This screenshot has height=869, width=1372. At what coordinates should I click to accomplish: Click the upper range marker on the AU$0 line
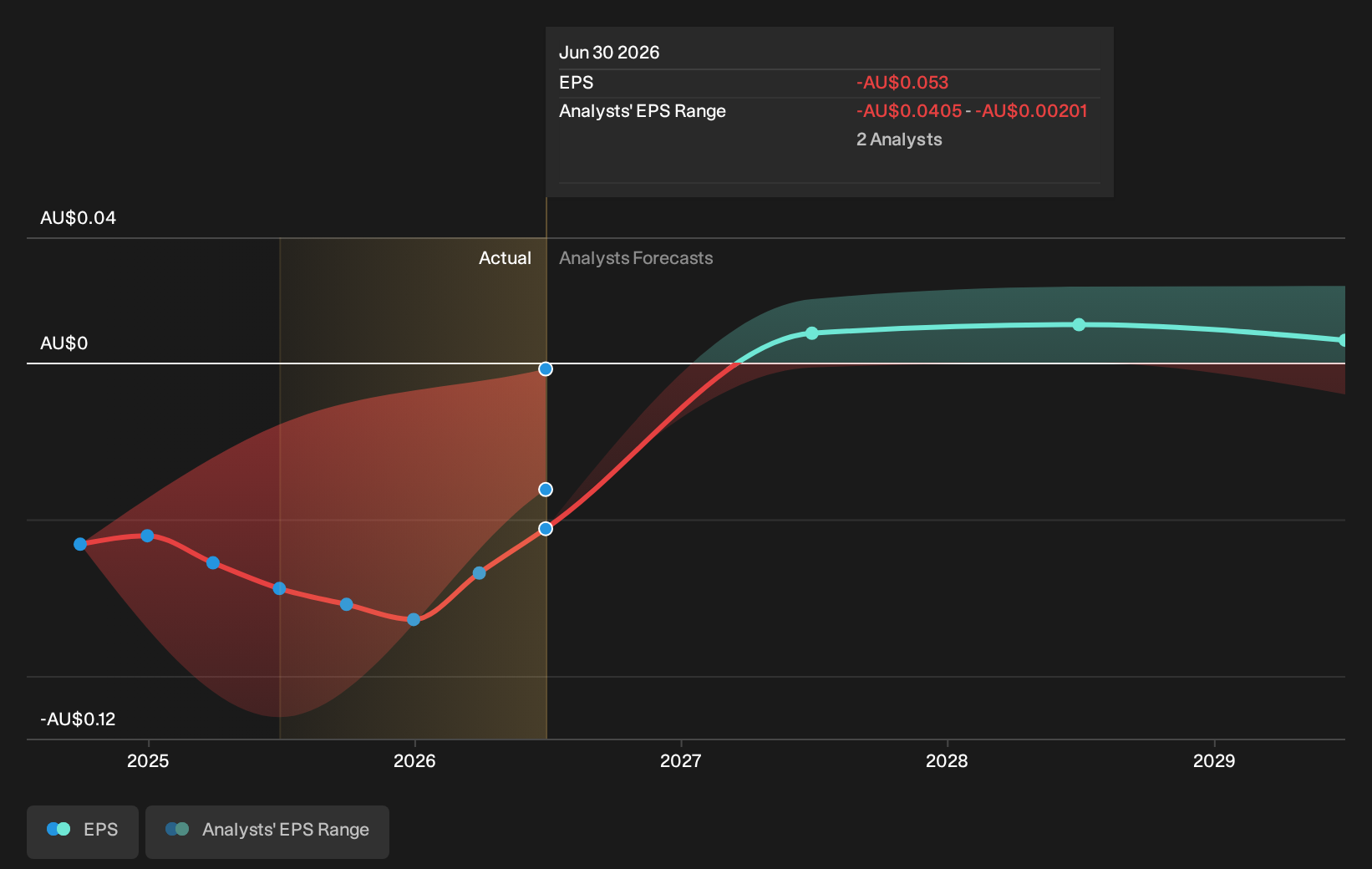point(546,368)
